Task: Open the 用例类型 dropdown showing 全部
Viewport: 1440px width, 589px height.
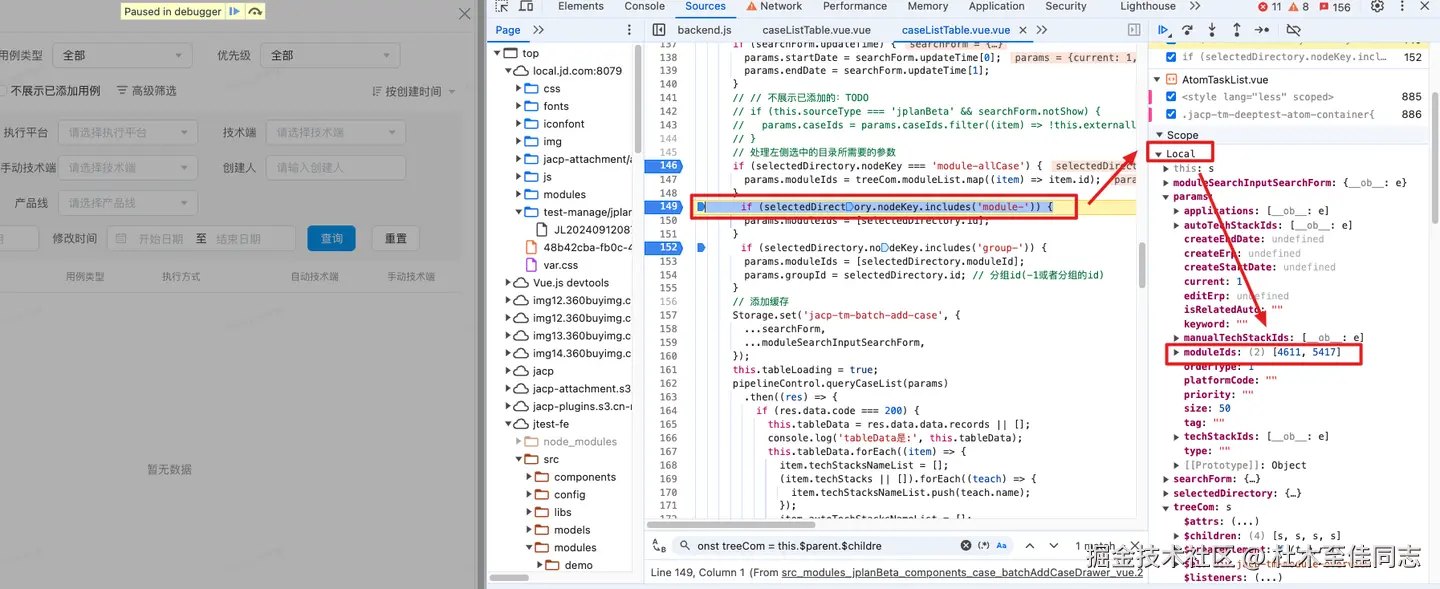Action: [122, 56]
